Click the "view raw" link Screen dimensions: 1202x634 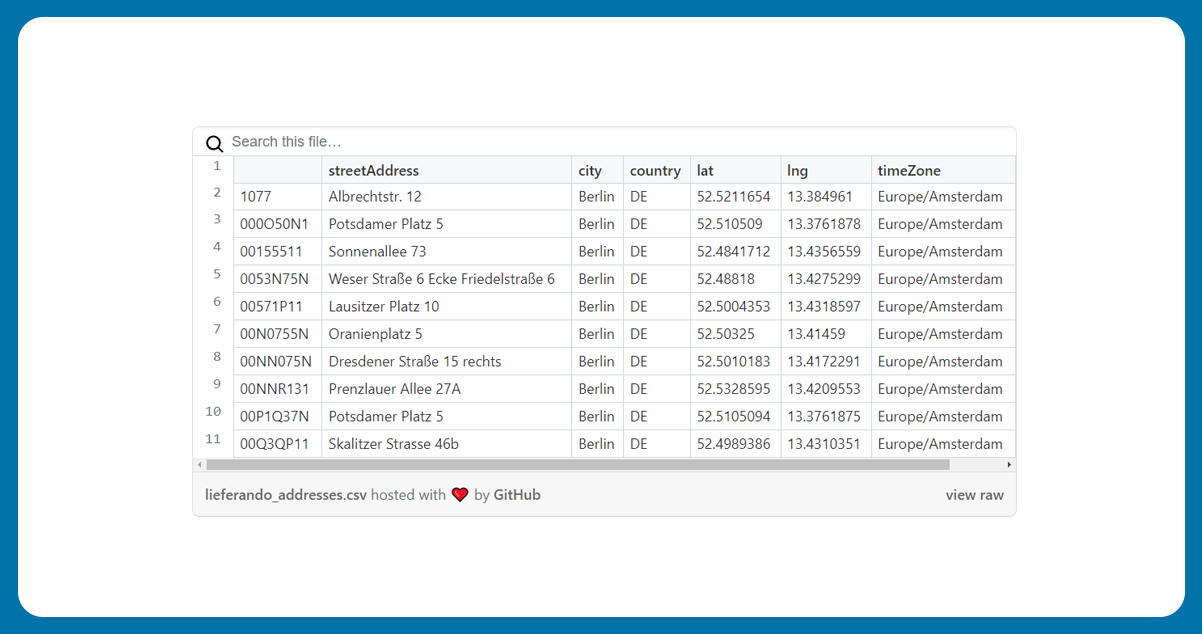[974, 495]
